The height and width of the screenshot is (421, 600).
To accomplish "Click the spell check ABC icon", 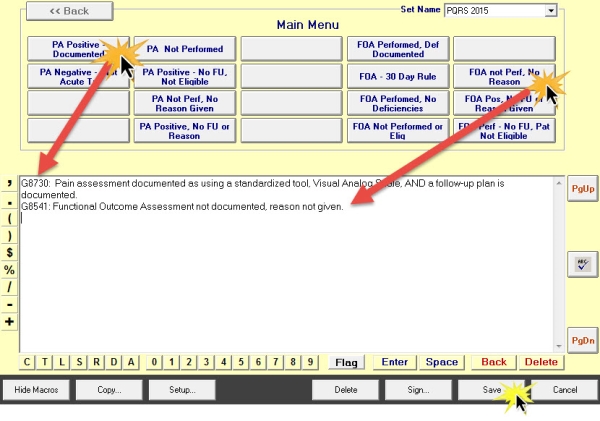I will point(580,262).
